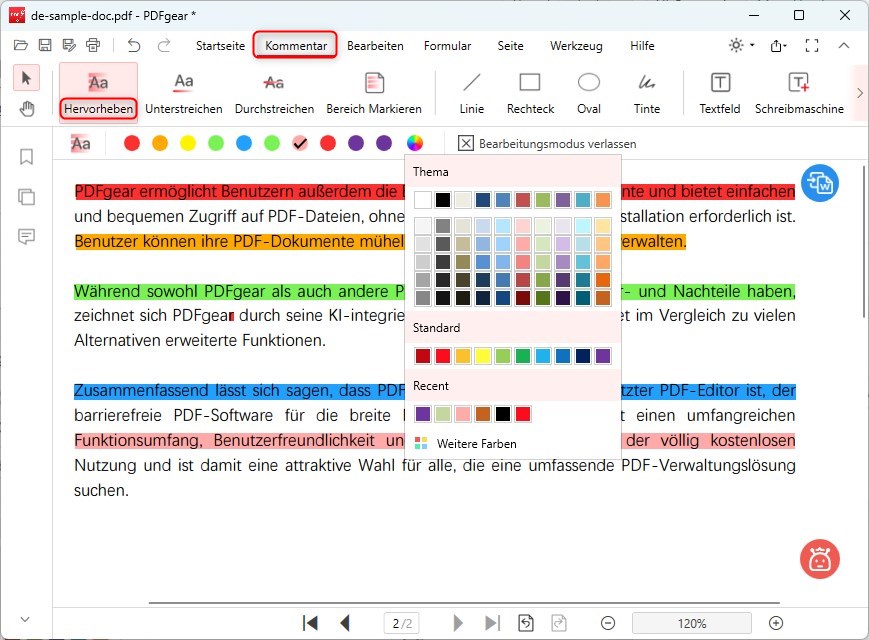Choose purple in the Standard colors row
This screenshot has width=869, height=640.
point(602,356)
